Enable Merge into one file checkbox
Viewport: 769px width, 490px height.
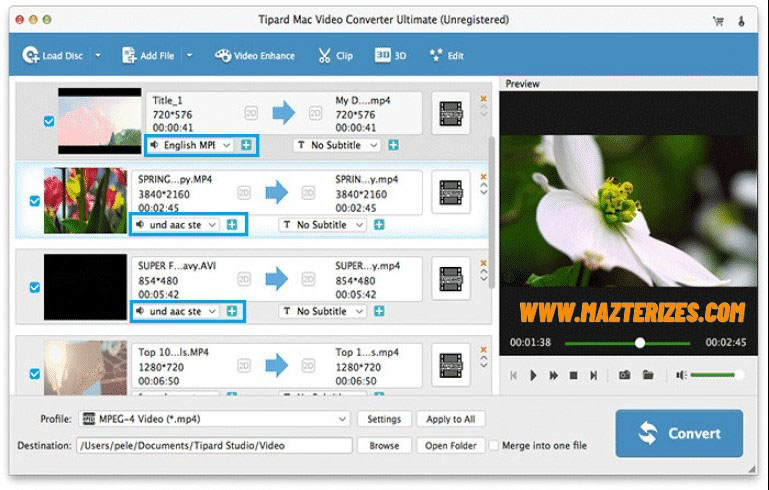point(494,445)
